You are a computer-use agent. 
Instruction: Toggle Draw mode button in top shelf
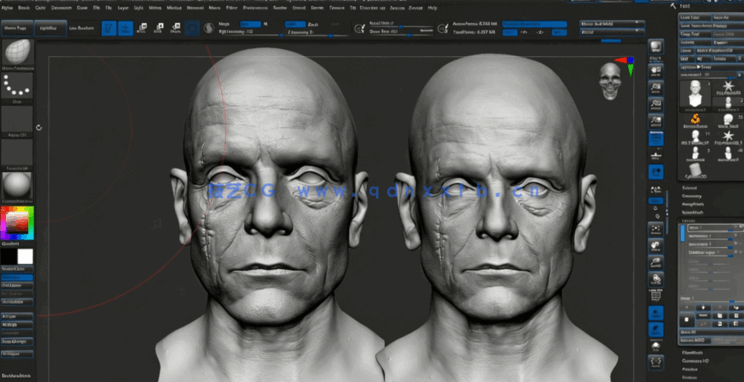[x=125, y=28]
